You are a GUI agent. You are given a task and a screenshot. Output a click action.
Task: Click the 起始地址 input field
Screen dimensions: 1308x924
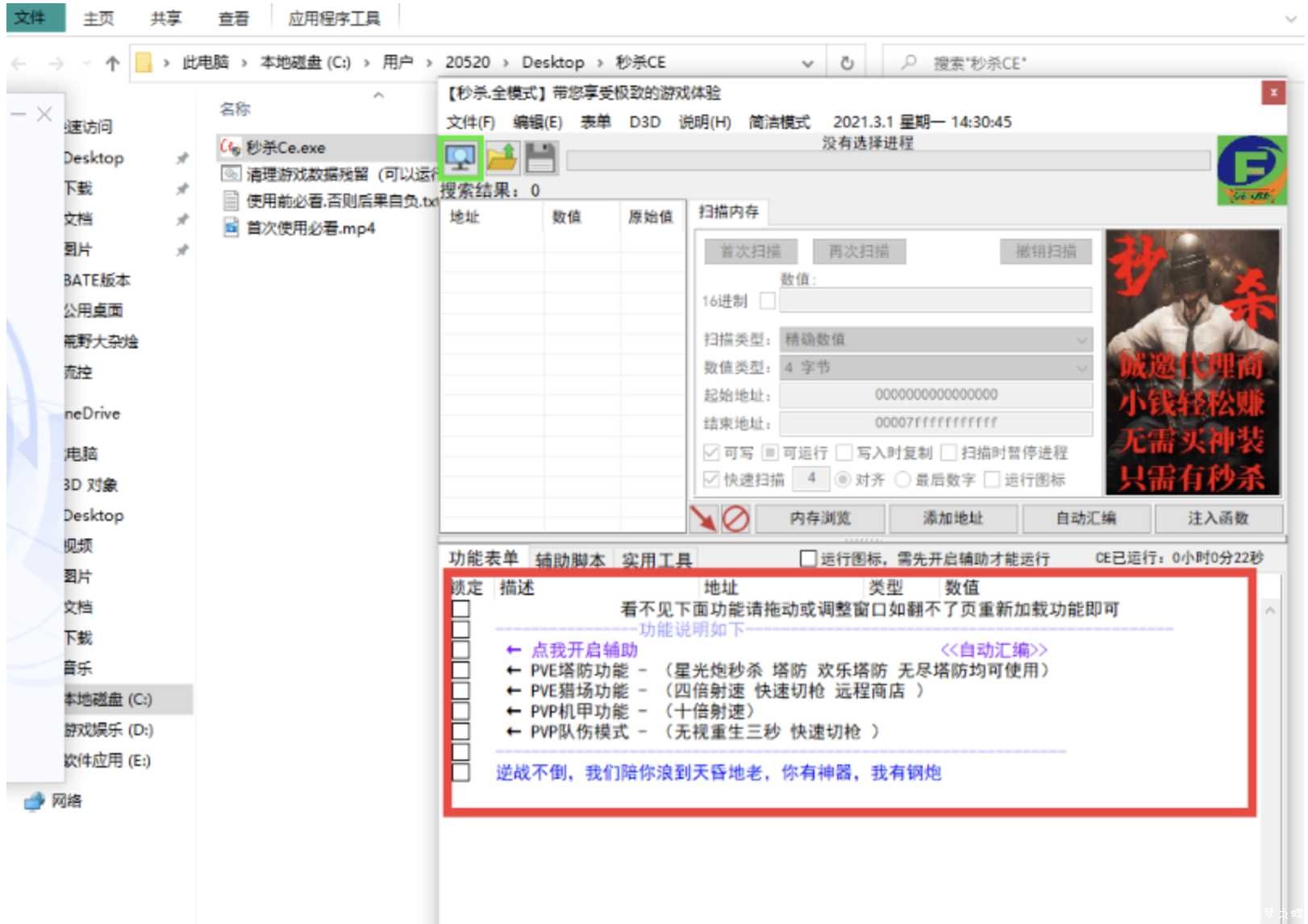pyautogui.click(x=935, y=395)
